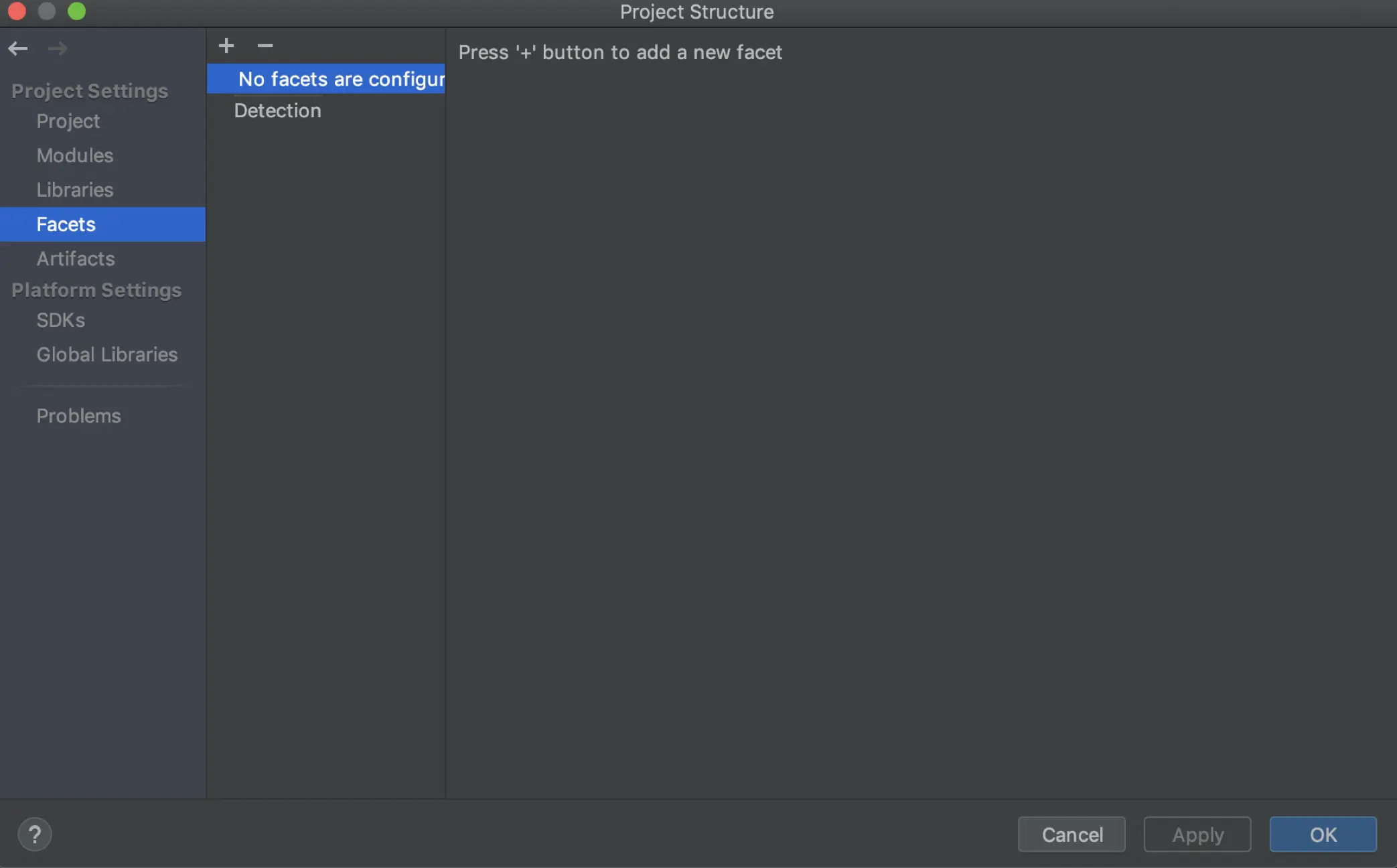Switch to Libraries settings
Image resolution: width=1397 pixels, height=868 pixels.
point(75,190)
